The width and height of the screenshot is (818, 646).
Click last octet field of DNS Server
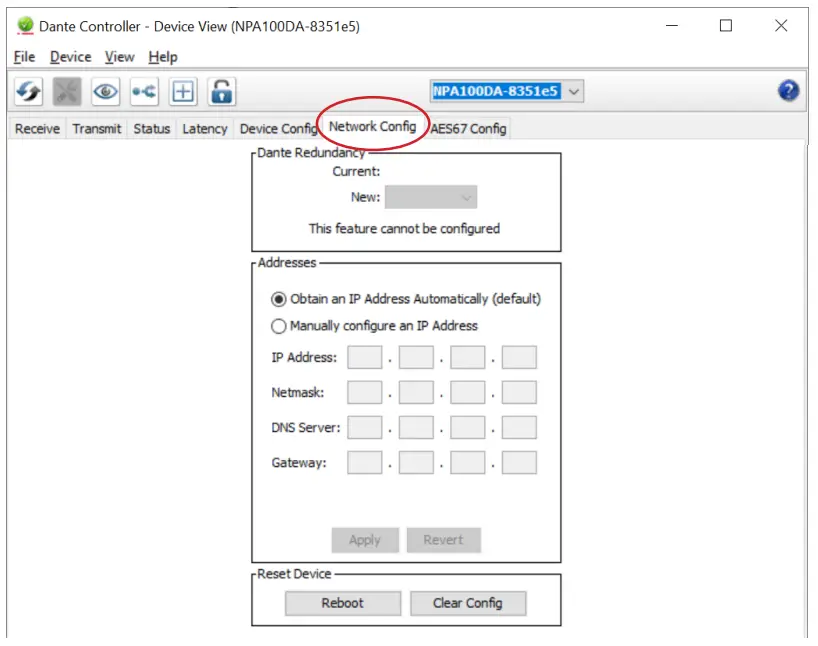[x=519, y=427]
